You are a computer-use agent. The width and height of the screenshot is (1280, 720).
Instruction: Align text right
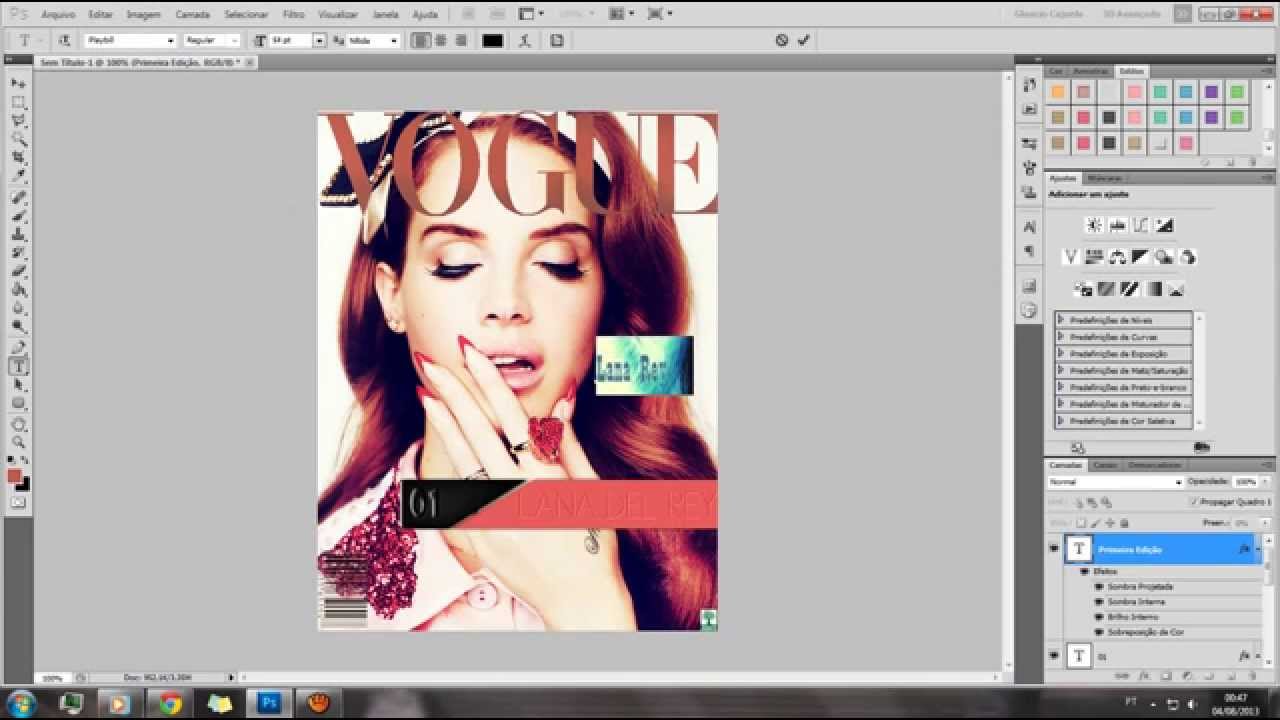pyautogui.click(x=461, y=40)
